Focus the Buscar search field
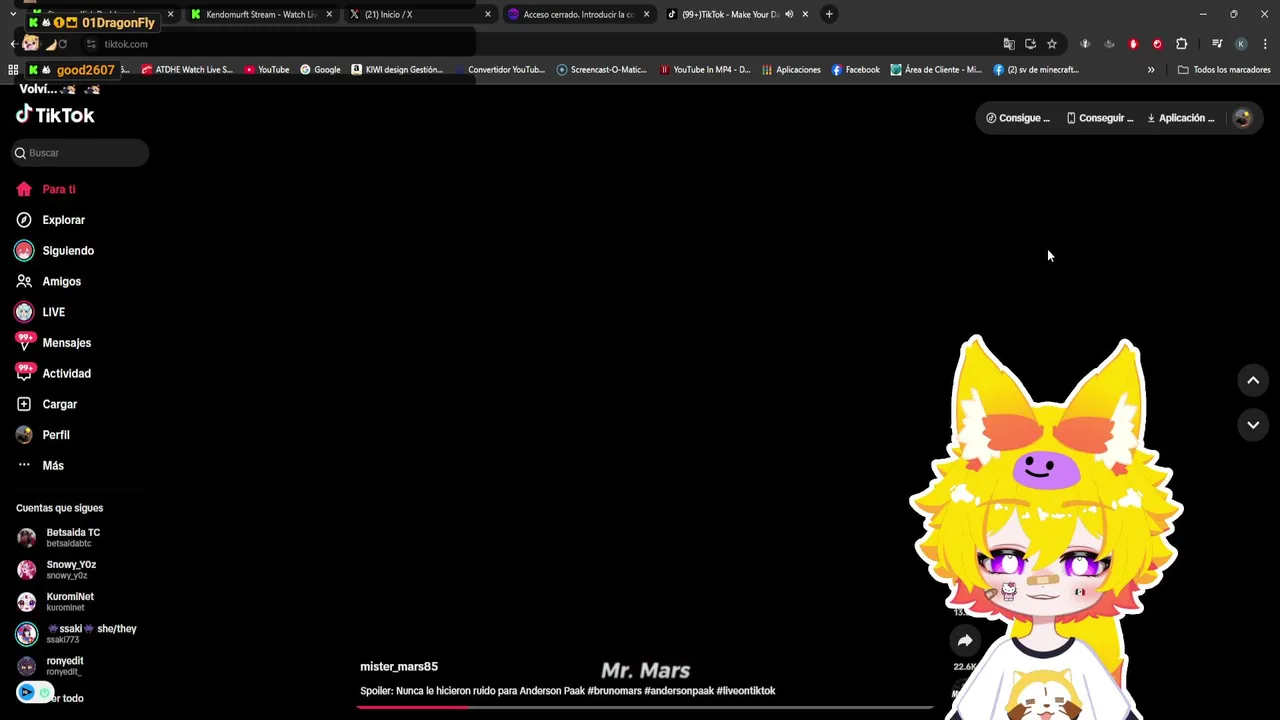 (x=80, y=153)
